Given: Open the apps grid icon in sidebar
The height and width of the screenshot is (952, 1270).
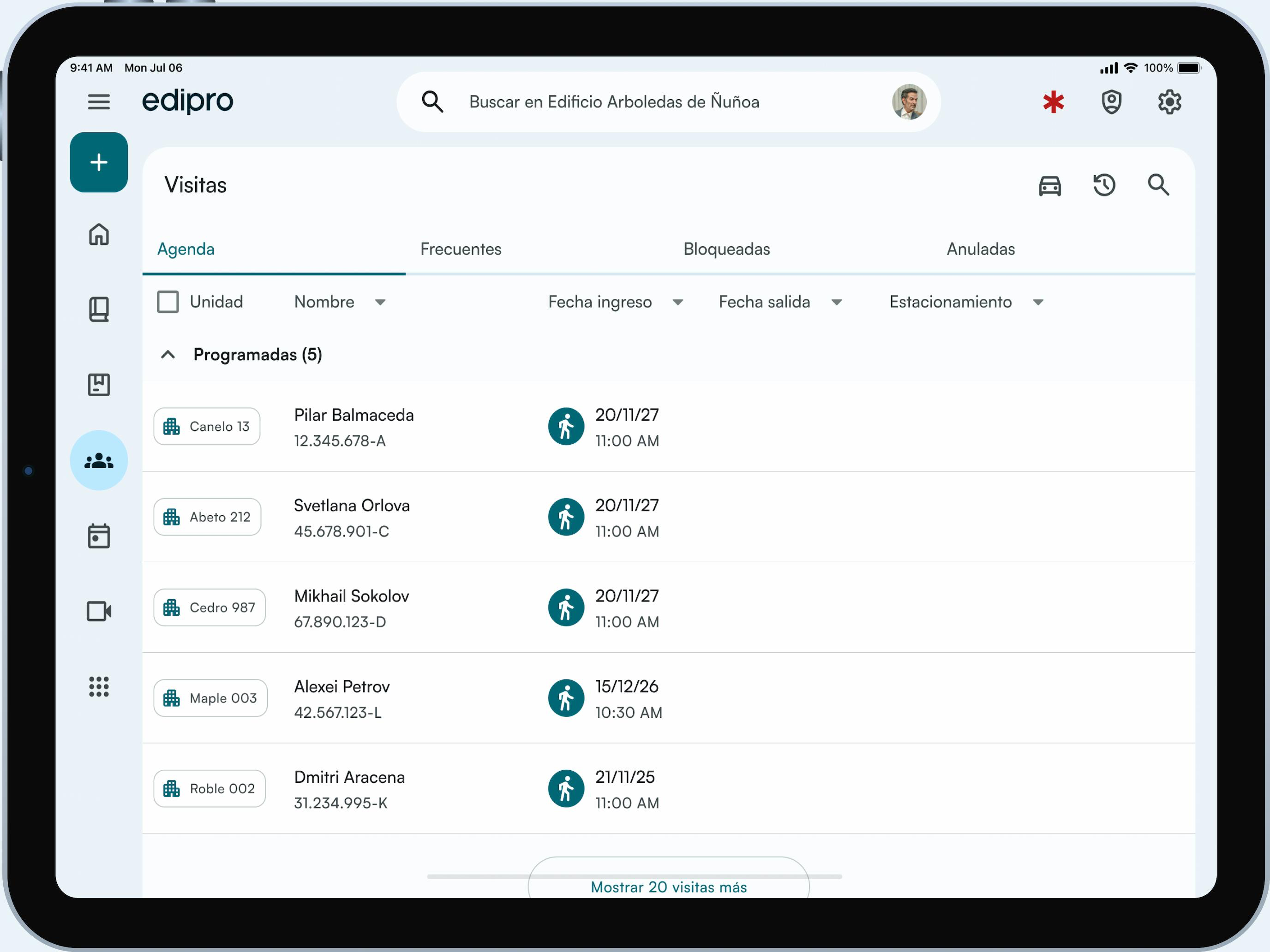Looking at the screenshot, I should 99,686.
